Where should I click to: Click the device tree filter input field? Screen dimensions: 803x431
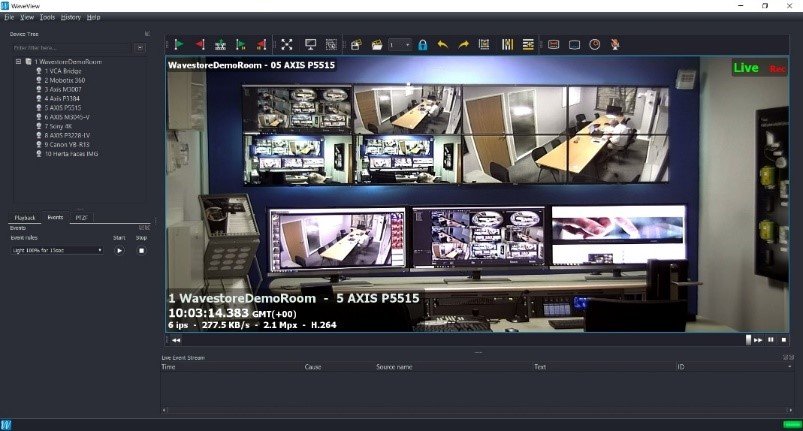tap(71, 47)
